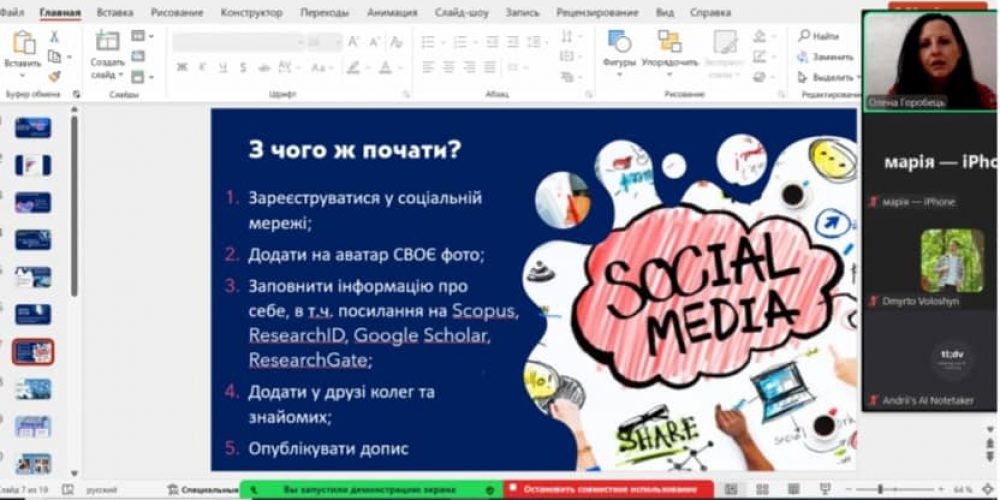Screen dimensions: 1000x500
Task: Select the Format Painter brush icon
Action: pos(54,75)
